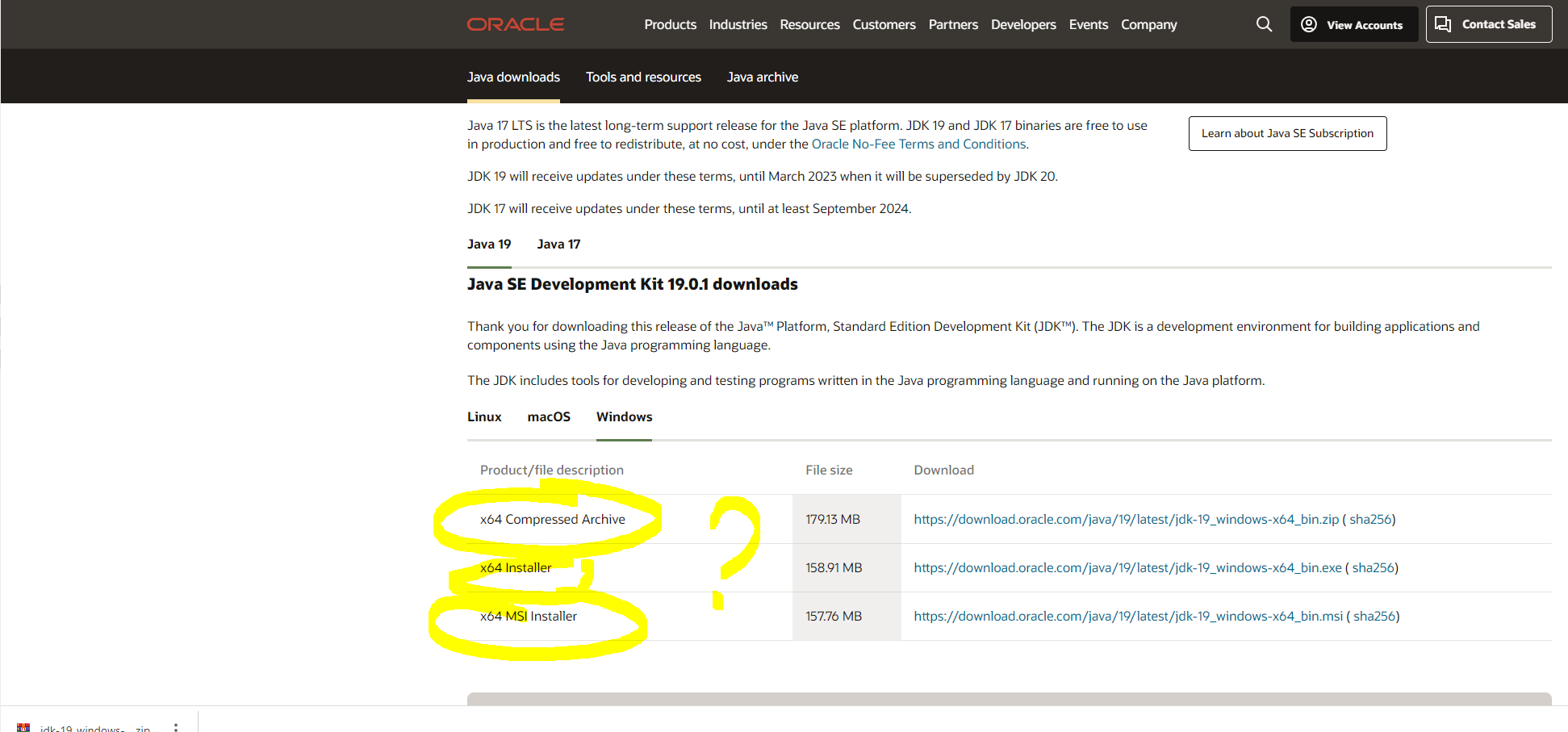Select the Java downloads tab
The height and width of the screenshot is (732, 1568).
click(x=513, y=77)
